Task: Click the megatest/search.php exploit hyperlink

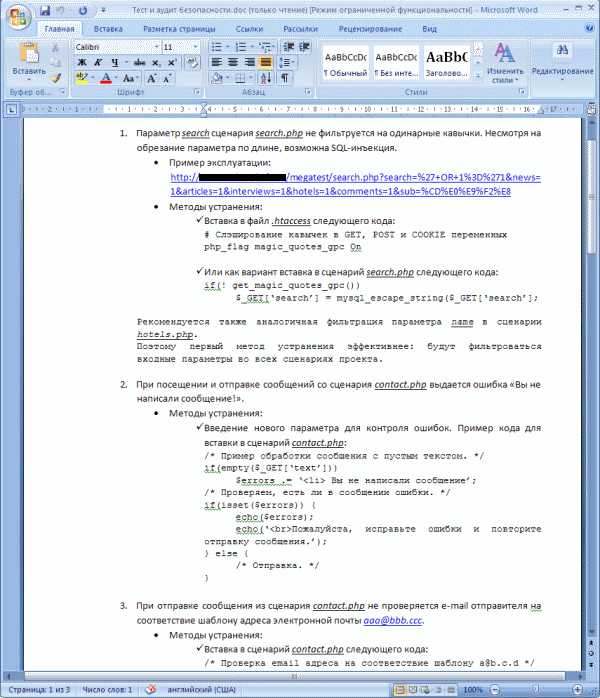Action: 355,184
